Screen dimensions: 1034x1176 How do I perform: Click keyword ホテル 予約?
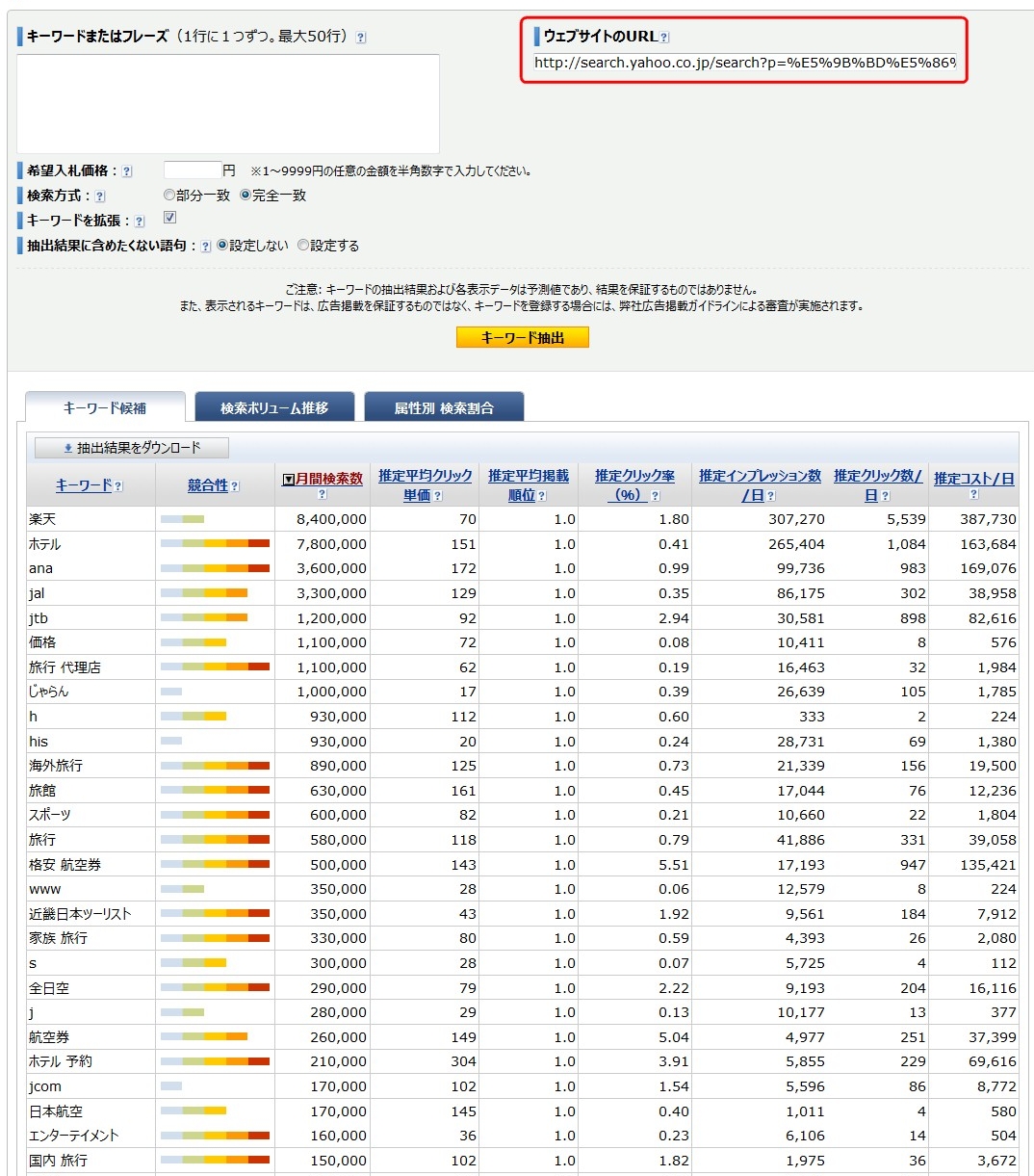[61, 1061]
